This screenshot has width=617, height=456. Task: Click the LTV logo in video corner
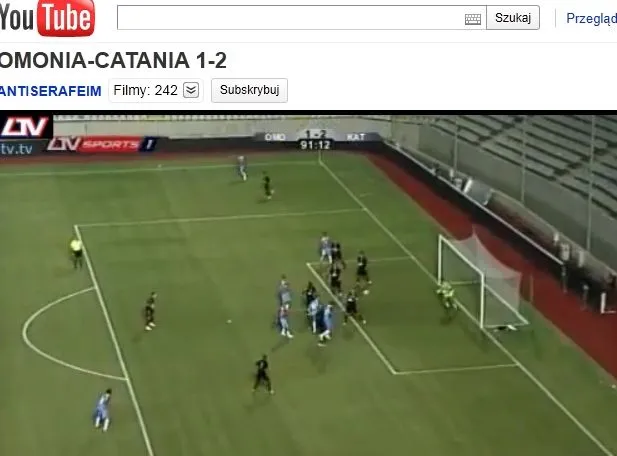click(26, 127)
